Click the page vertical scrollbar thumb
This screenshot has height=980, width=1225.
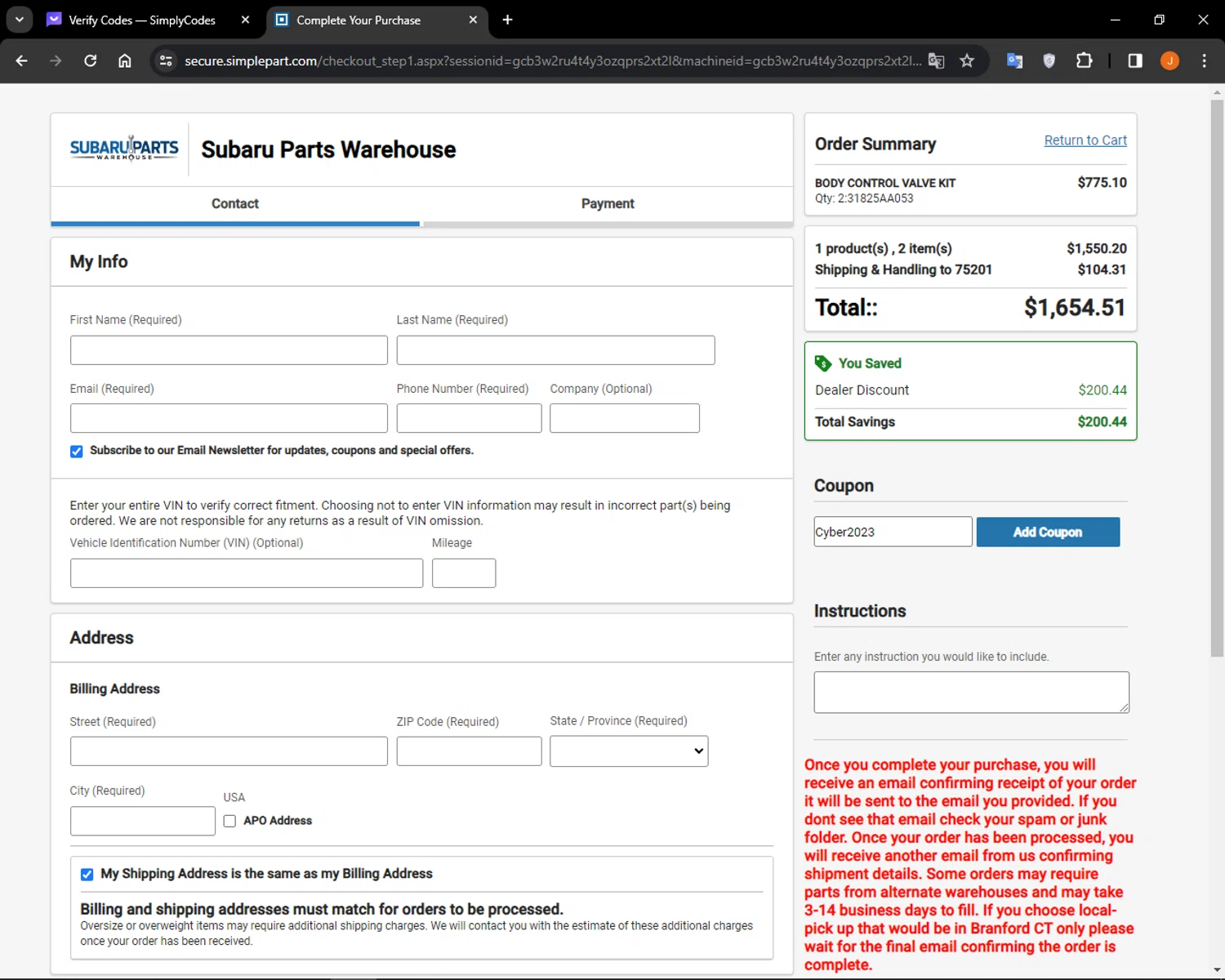pyautogui.click(x=1217, y=378)
